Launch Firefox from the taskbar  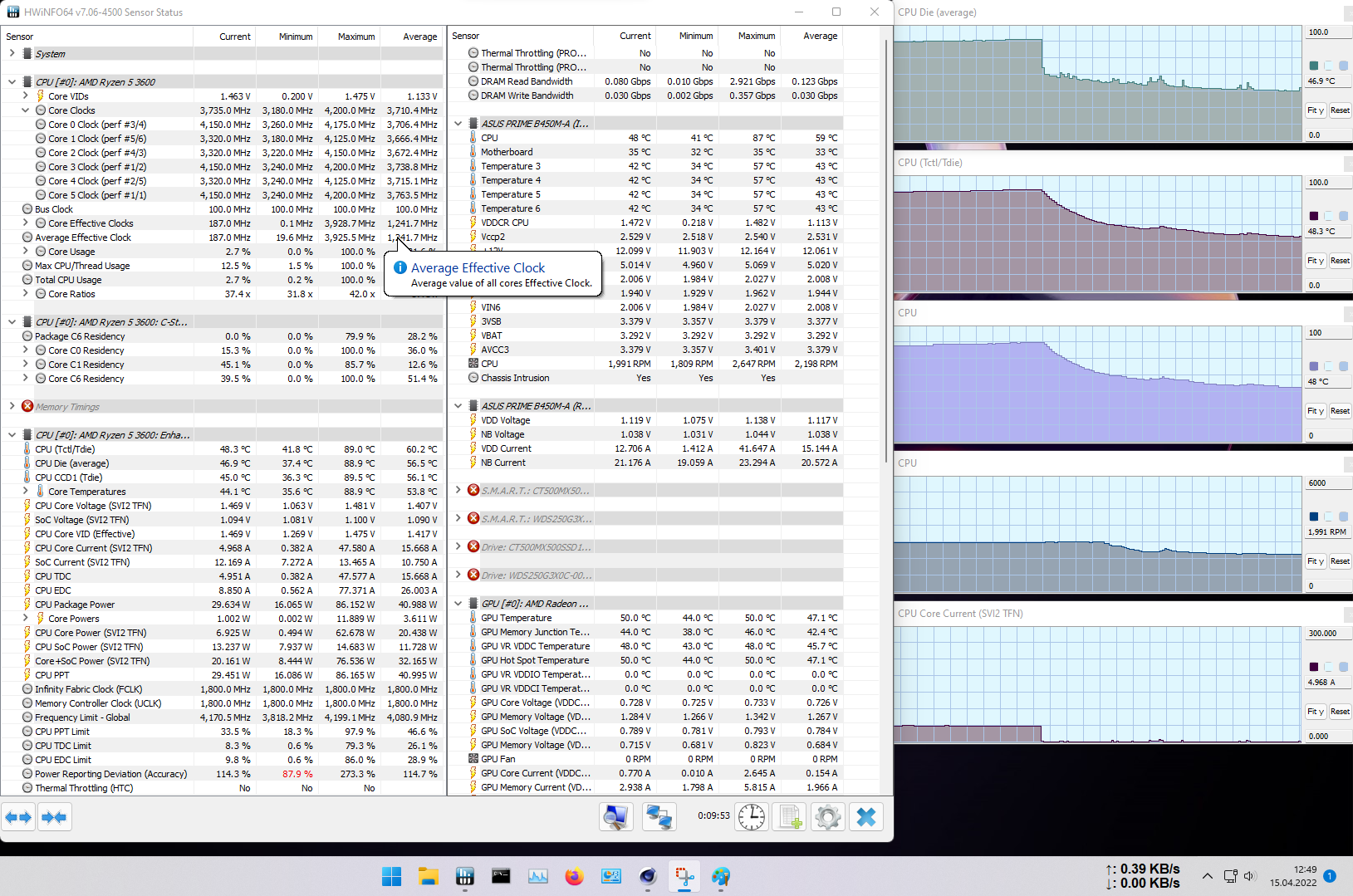(x=574, y=876)
